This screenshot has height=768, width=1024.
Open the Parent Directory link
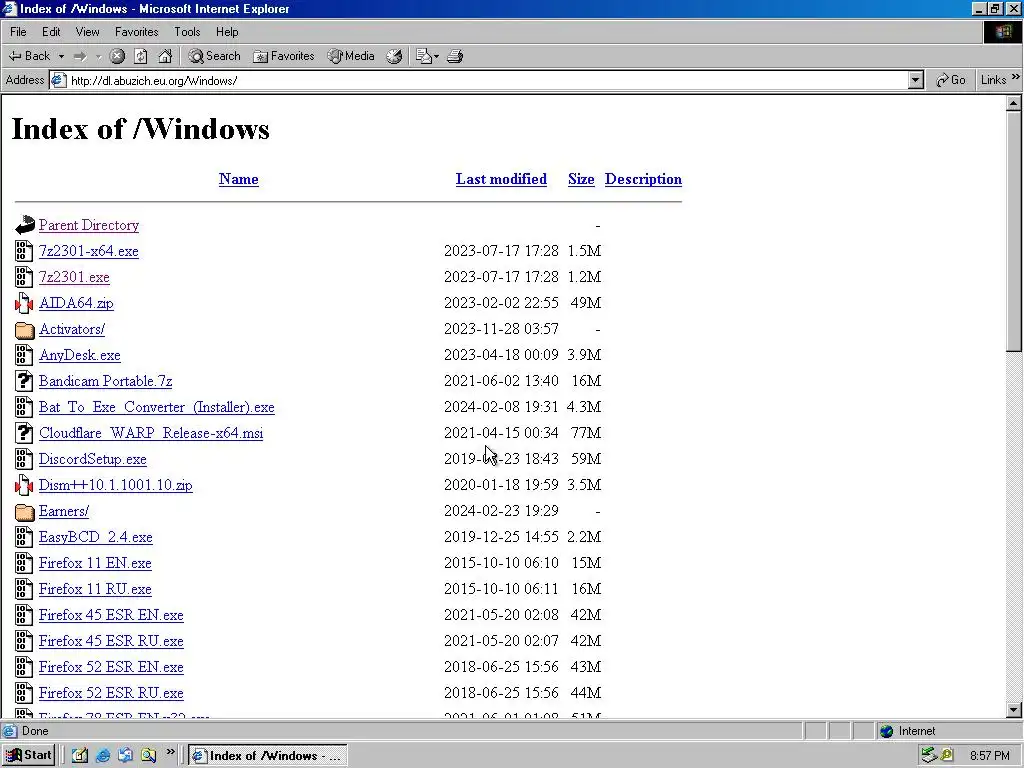(89, 225)
